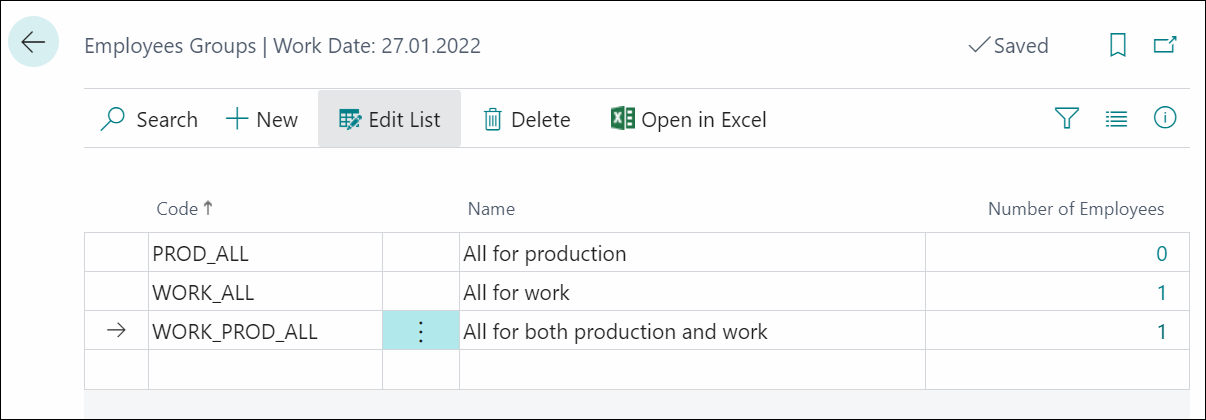This screenshot has width=1206, height=420.
Task: Click the Saved status indicator
Action: (x=1008, y=46)
